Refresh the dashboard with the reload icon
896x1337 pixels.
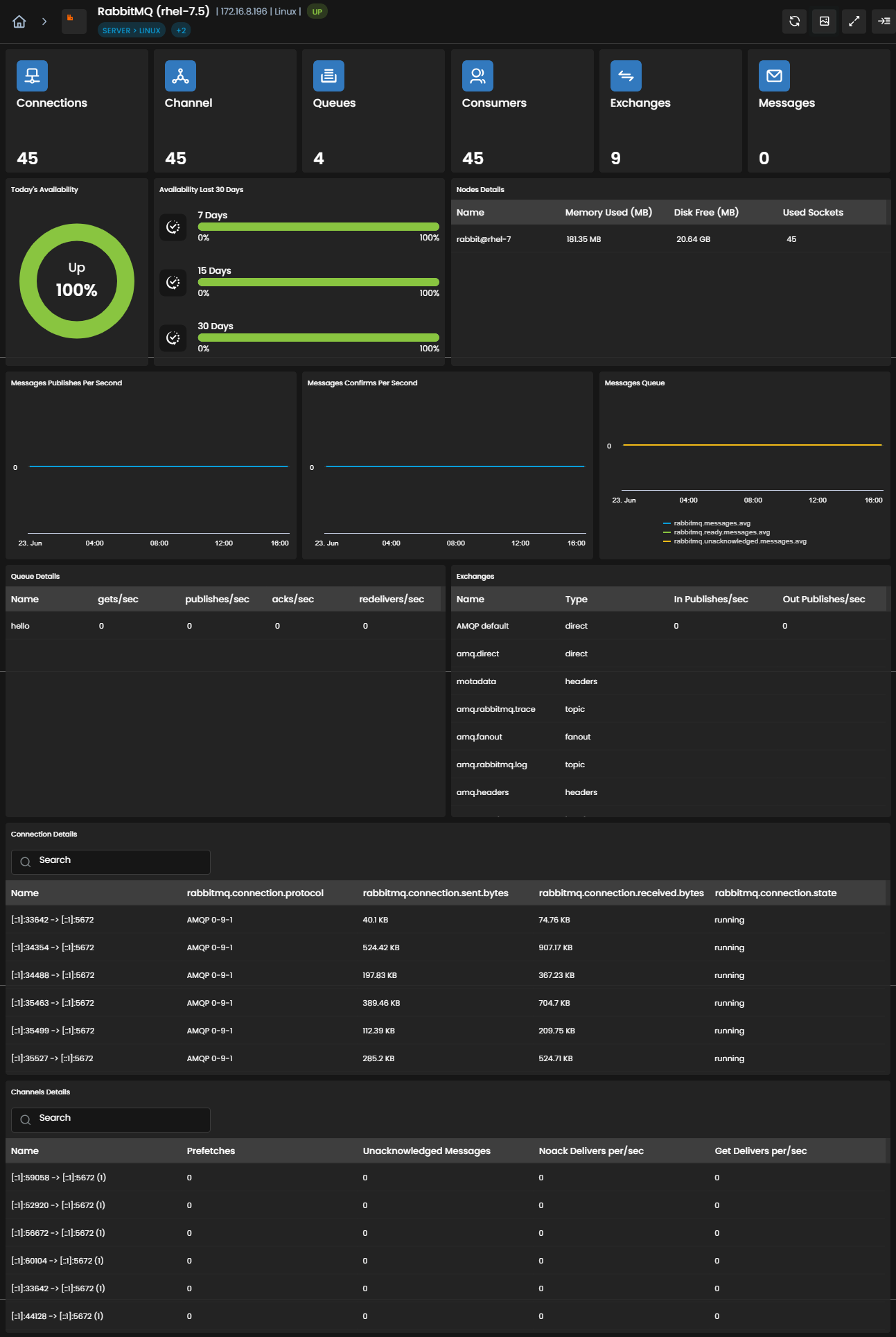point(794,21)
